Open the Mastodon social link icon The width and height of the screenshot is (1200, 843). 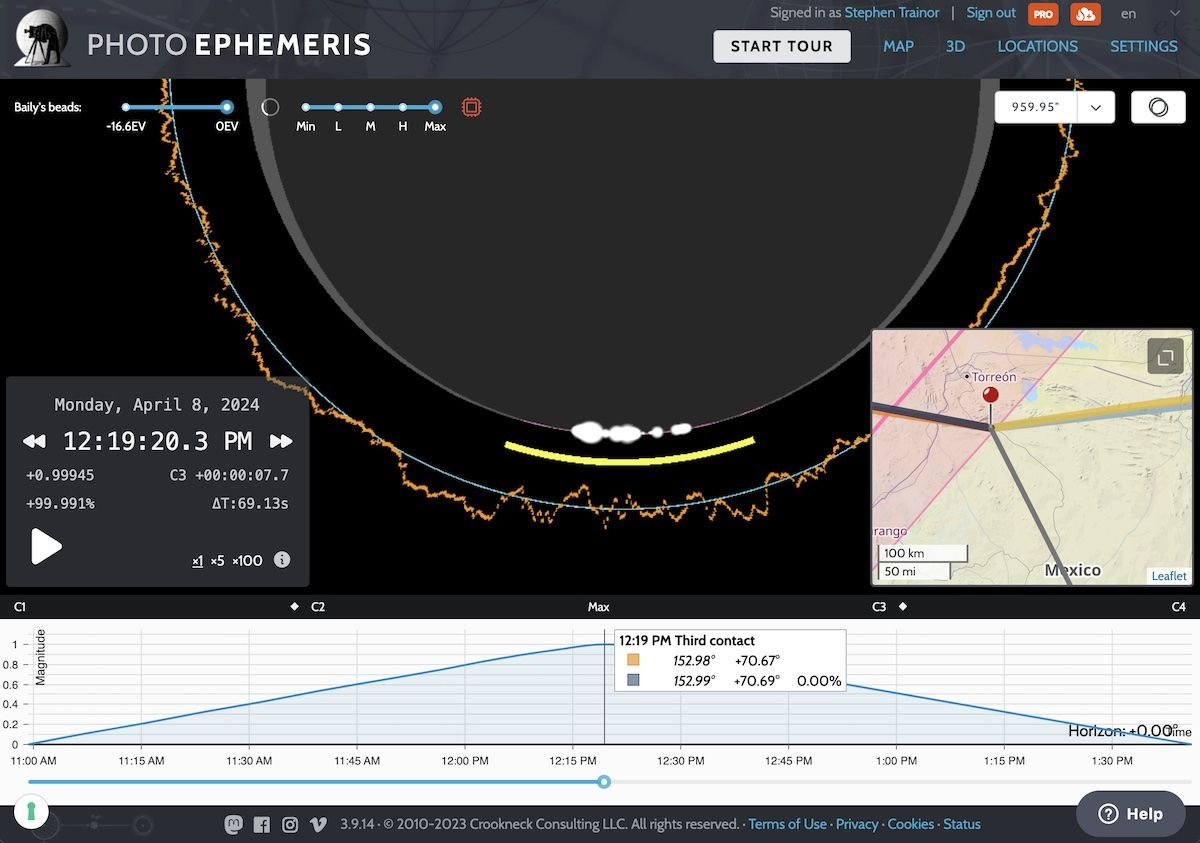coord(233,824)
